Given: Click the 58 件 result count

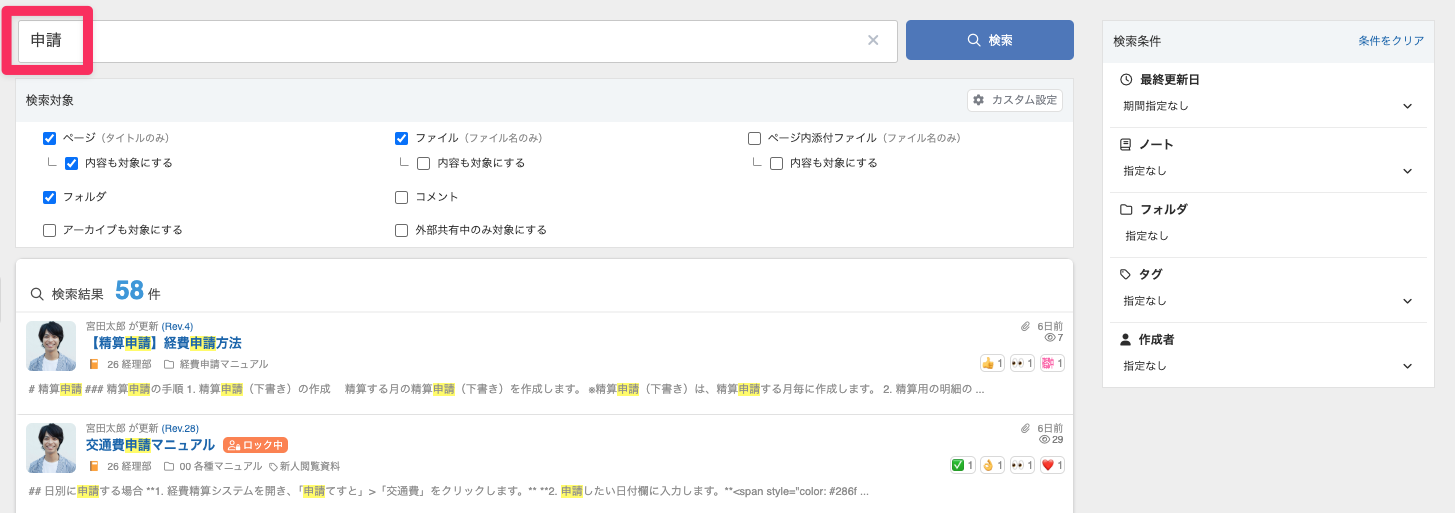Looking at the screenshot, I should point(138,291).
